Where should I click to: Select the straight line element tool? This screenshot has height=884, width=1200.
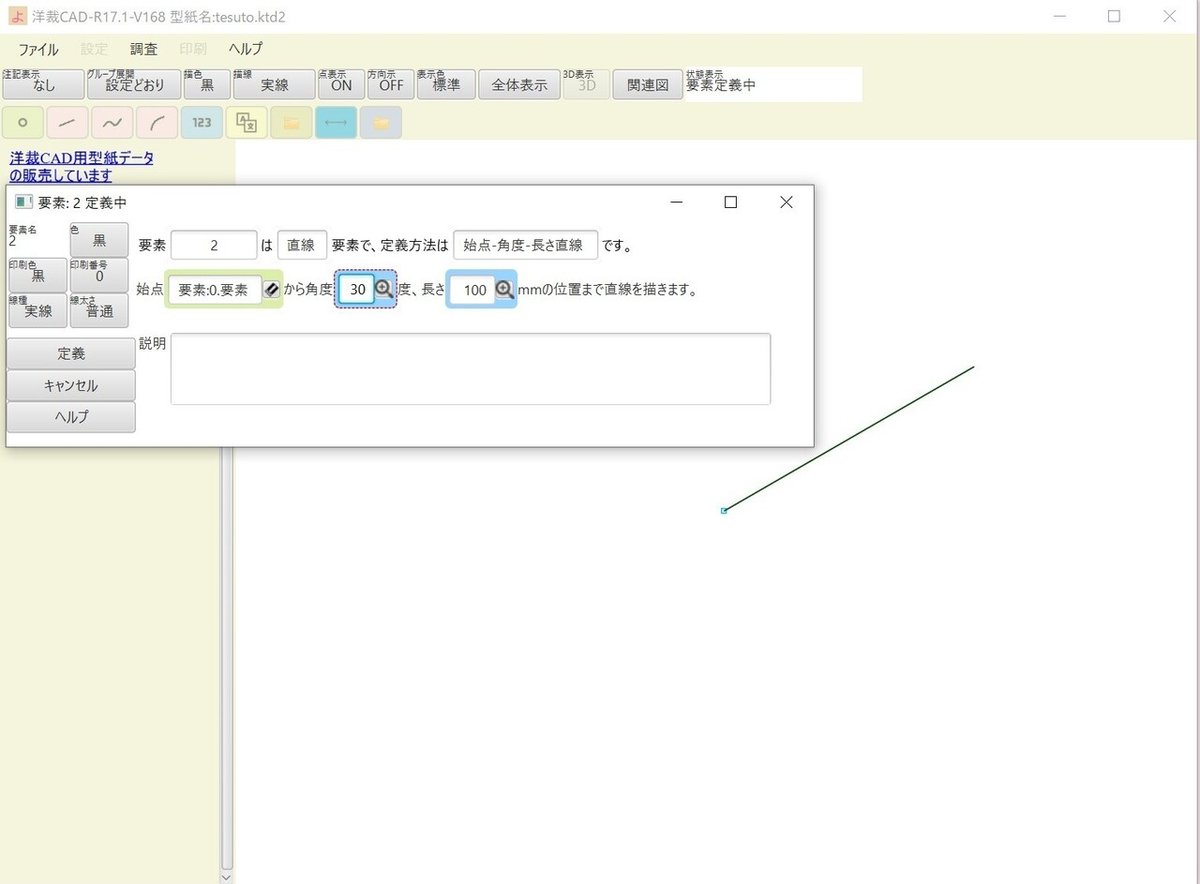(67, 122)
